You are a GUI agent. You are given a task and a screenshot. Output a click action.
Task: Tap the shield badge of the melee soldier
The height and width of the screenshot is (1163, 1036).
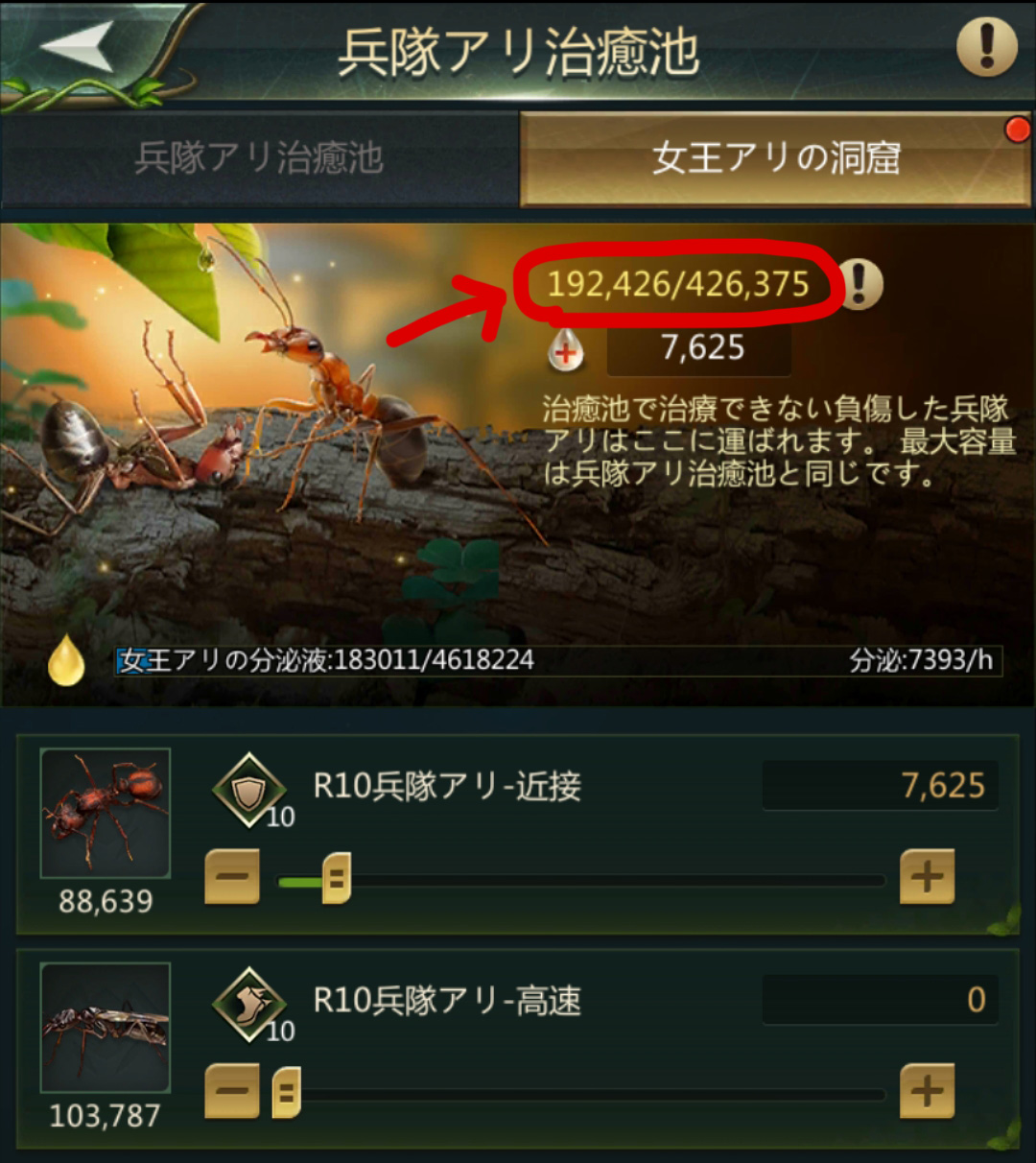[251, 789]
